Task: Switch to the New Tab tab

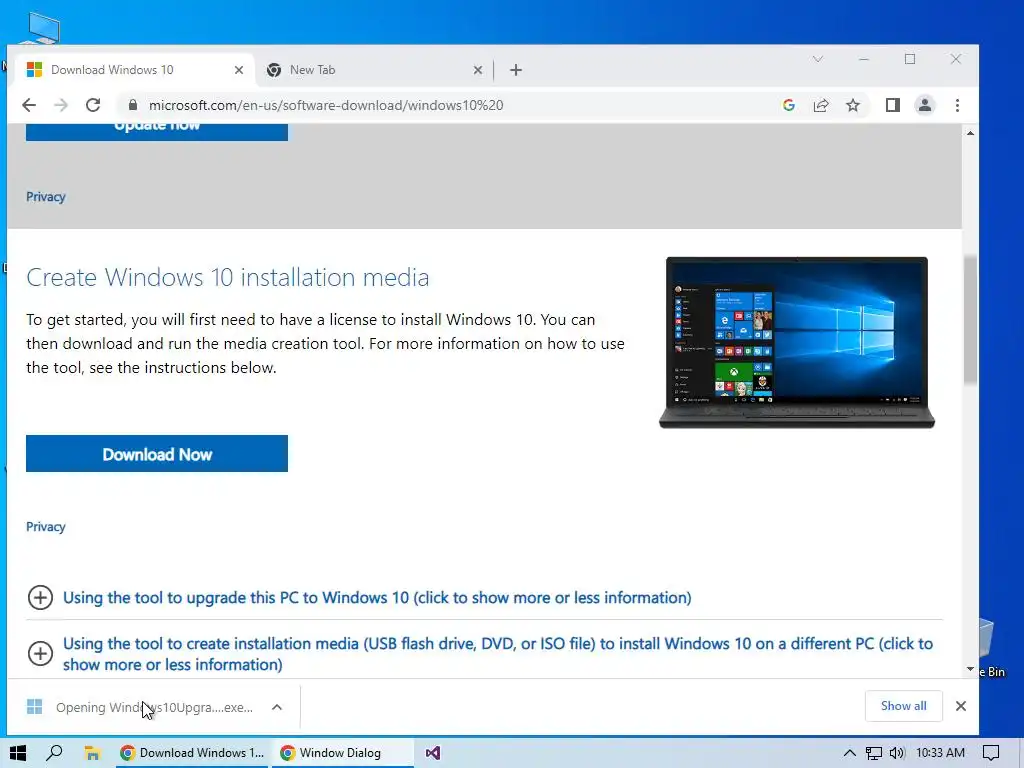Action: [x=372, y=70]
